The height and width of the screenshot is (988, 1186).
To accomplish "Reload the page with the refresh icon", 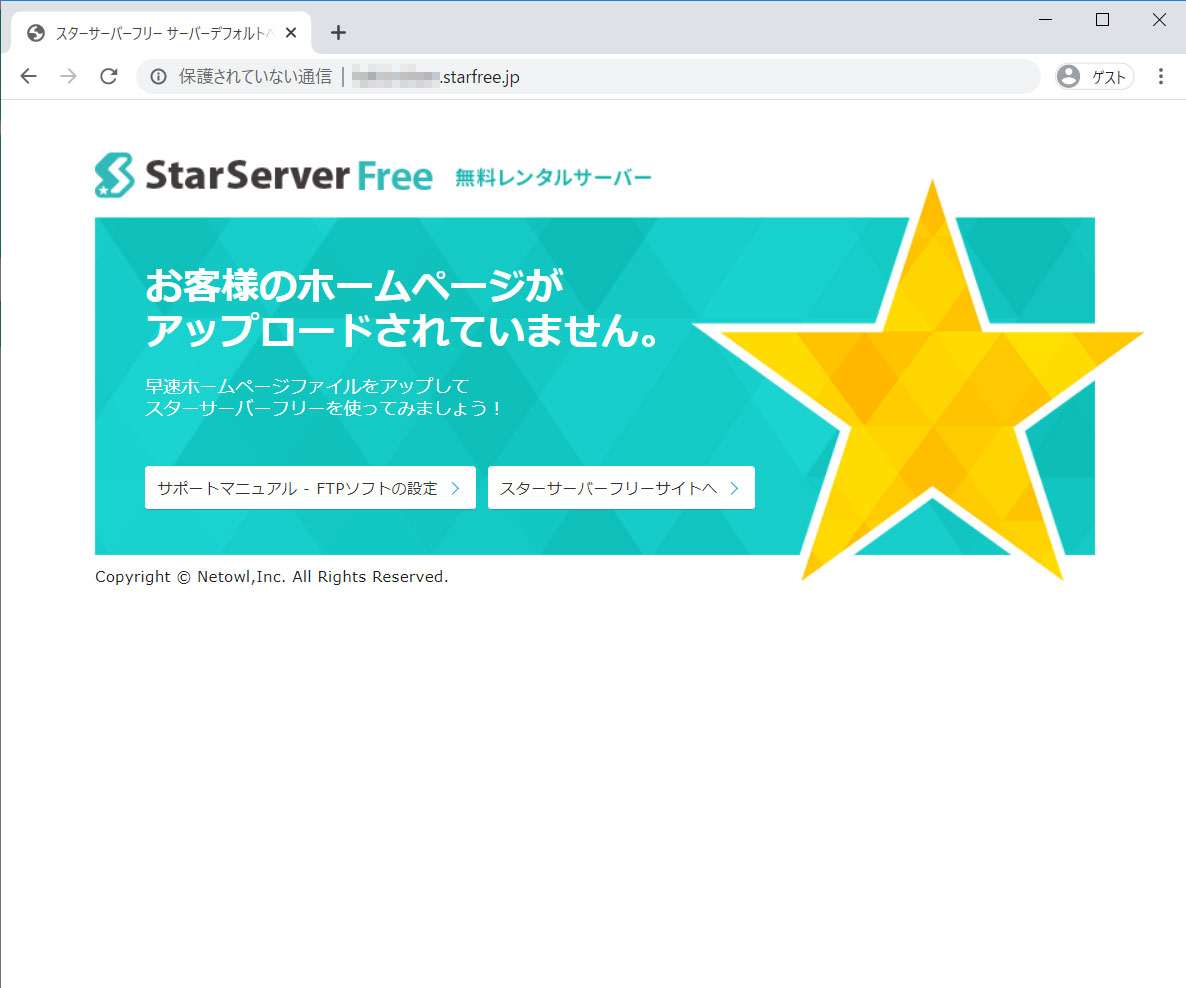I will point(109,76).
